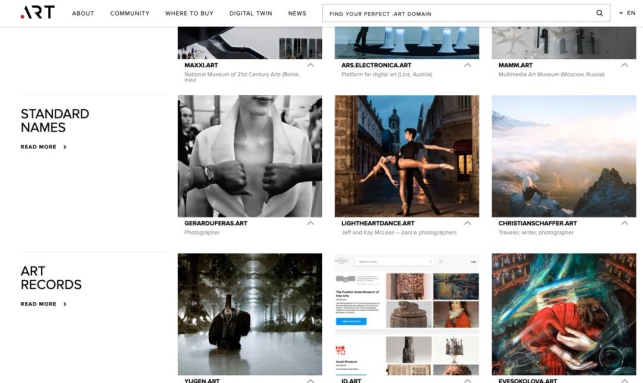Toggle the LIGHTHEARTDANCE.ART card chevron
The width and height of the screenshot is (643, 383).
tap(467, 223)
